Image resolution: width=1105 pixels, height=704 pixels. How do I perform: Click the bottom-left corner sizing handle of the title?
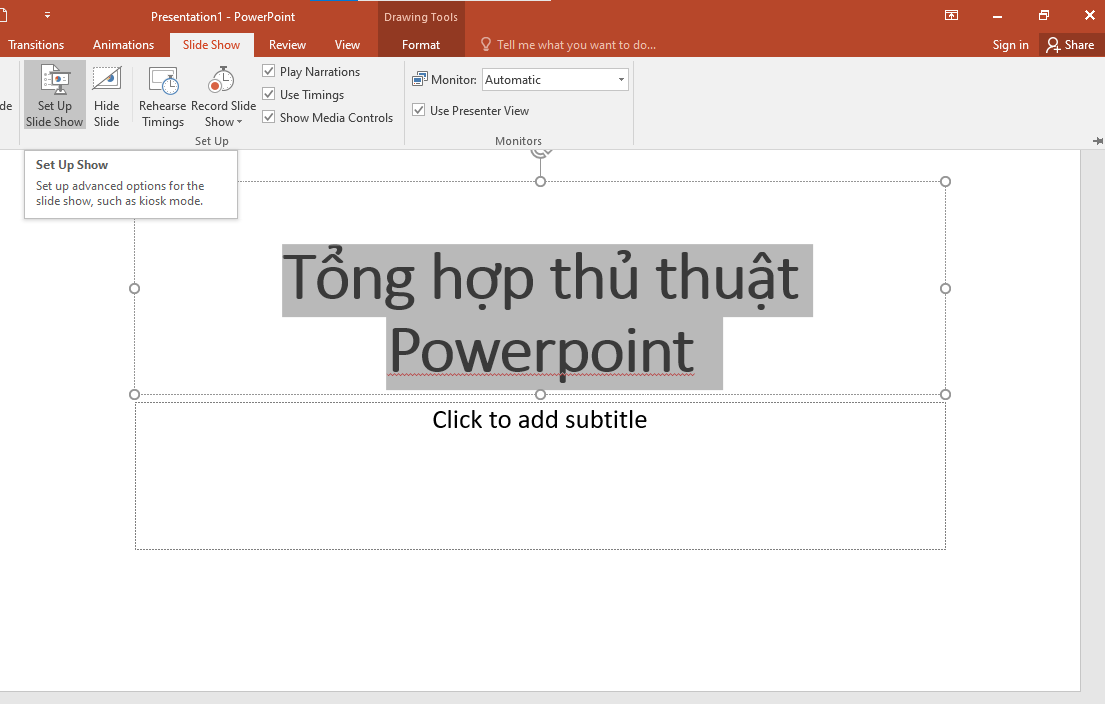135,395
